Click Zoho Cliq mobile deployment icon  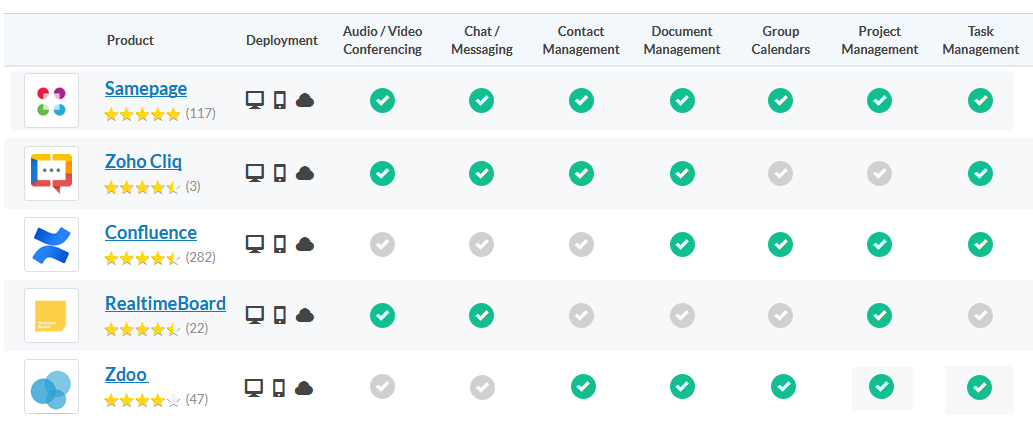(x=280, y=173)
